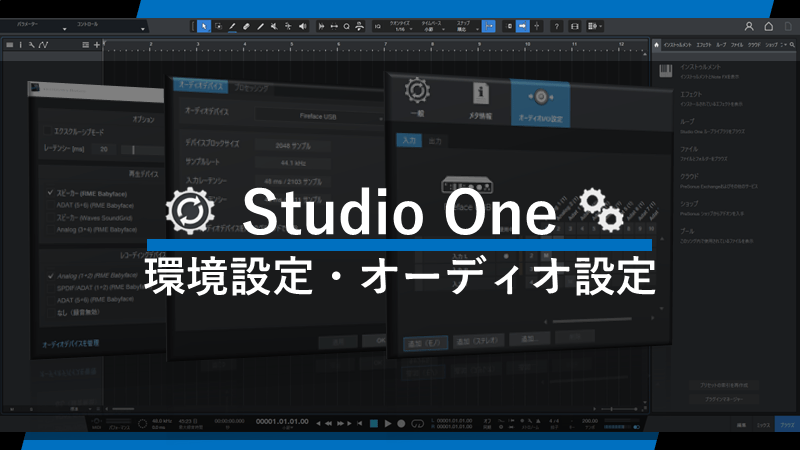
Task: Click the 200.00 tempo field
Action: (590, 421)
